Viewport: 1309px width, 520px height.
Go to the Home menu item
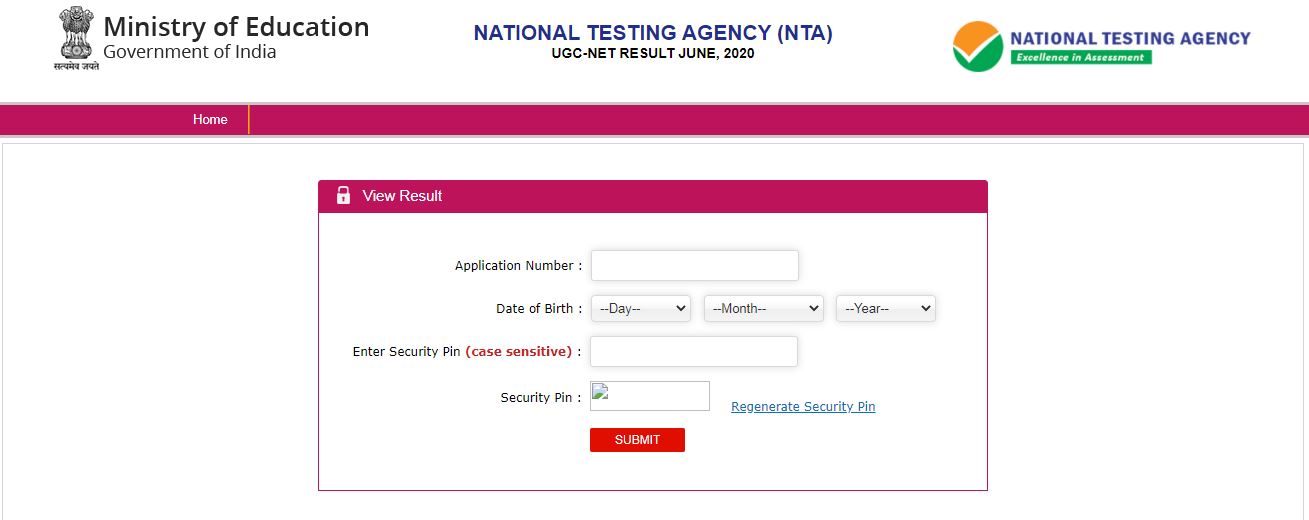pos(210,119)
